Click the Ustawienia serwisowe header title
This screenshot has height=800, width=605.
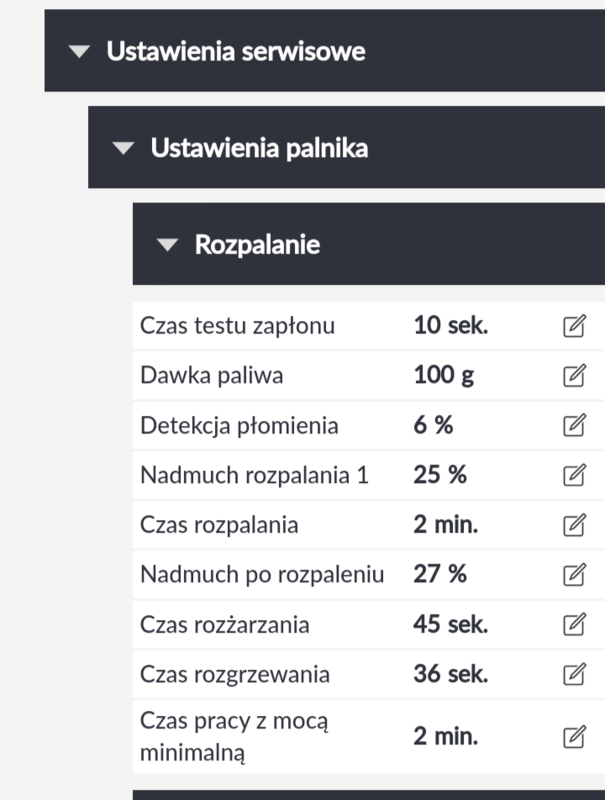(x=236, y=51)
